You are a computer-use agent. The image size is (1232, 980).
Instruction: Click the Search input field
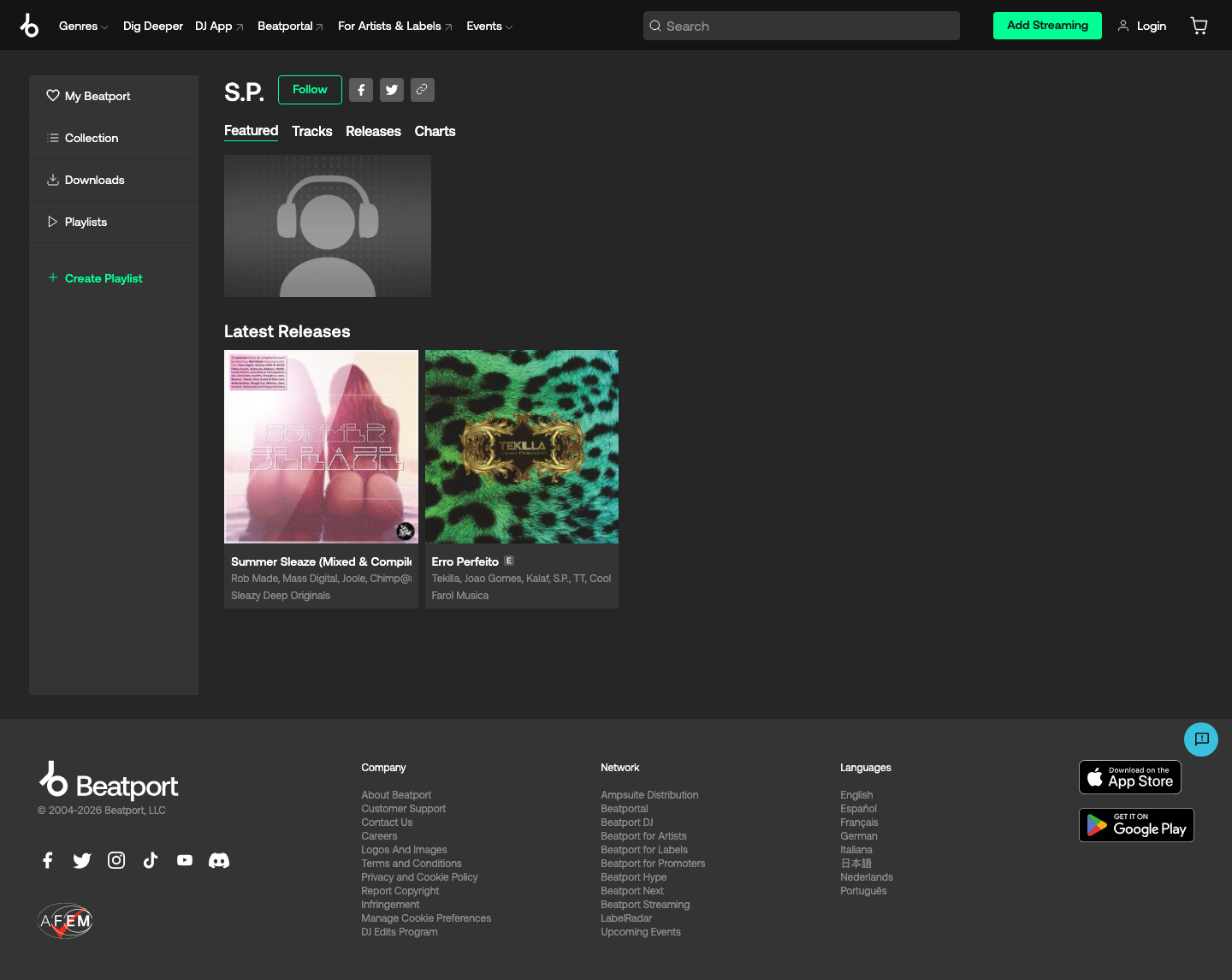(x=802, y=26)
